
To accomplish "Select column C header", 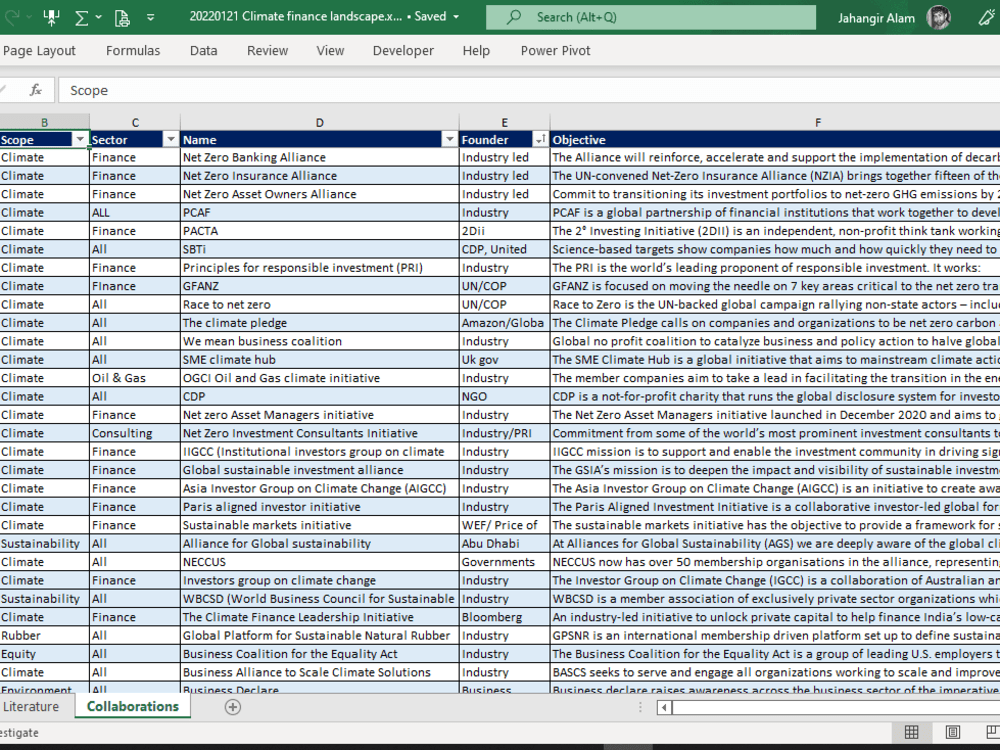I will tap(135, 122).
